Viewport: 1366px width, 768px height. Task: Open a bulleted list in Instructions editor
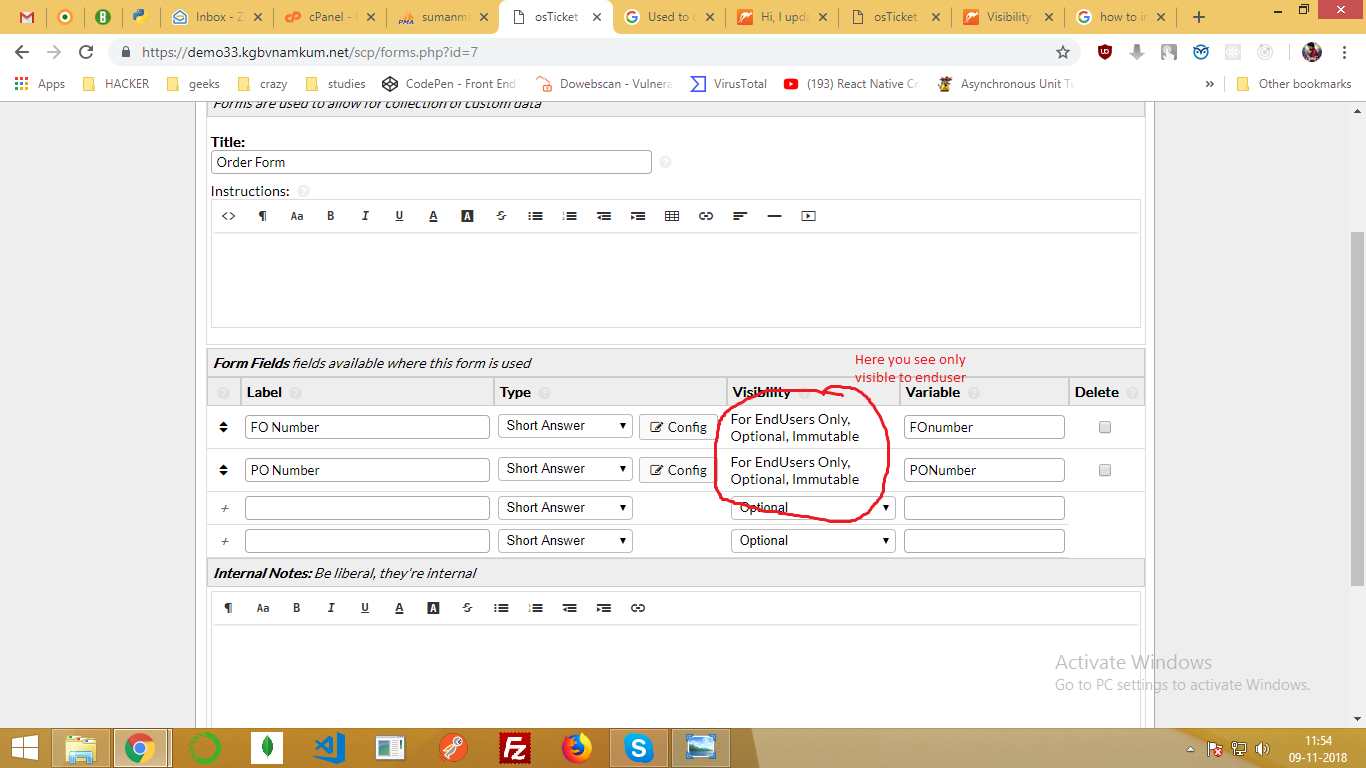click(535, 215)
